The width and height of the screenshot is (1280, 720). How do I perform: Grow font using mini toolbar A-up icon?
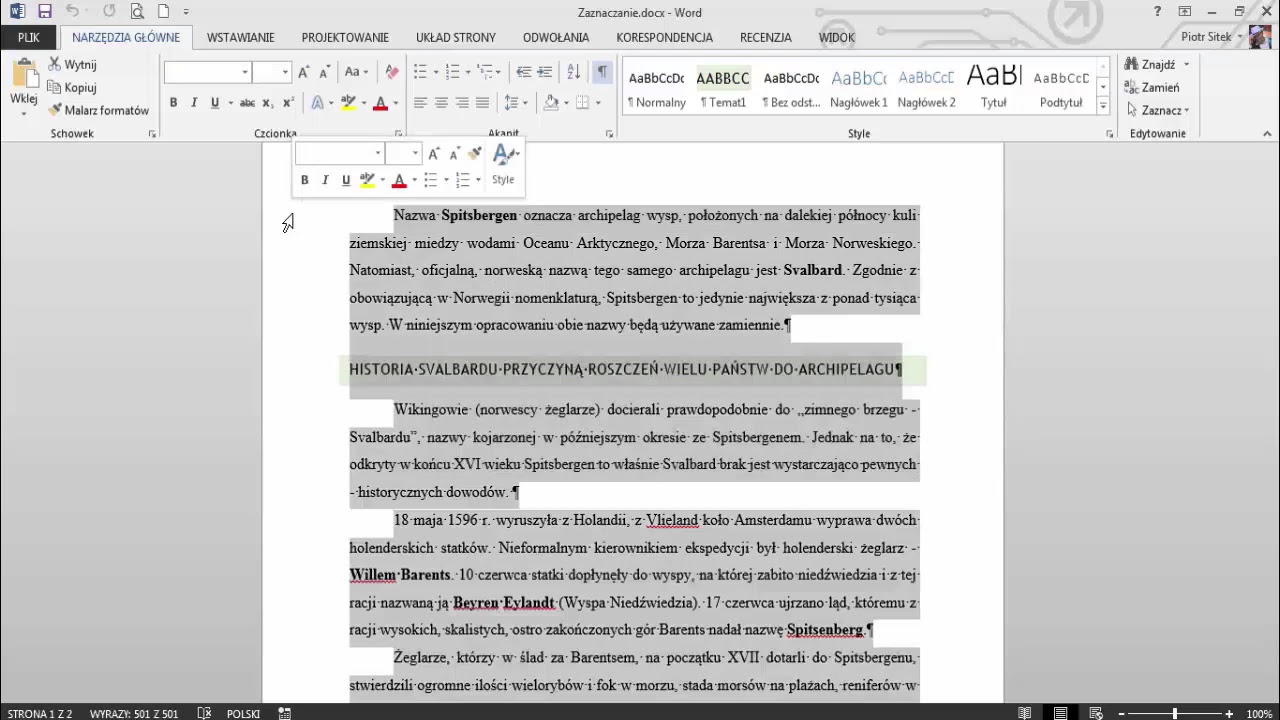(x=433, y=153)
